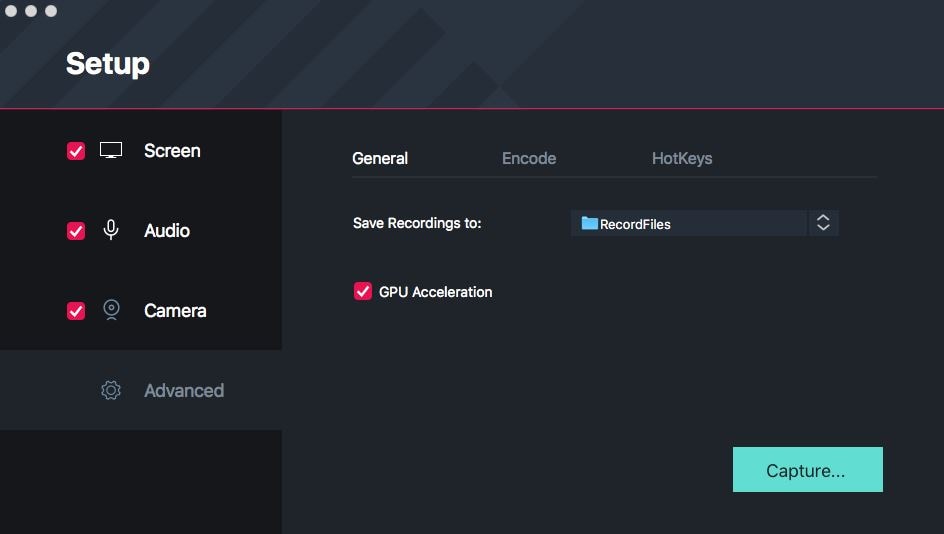Viewport: 944px width, 534px height.
Task: Switch to the Encode tab
Action: (x=529, y=158)
